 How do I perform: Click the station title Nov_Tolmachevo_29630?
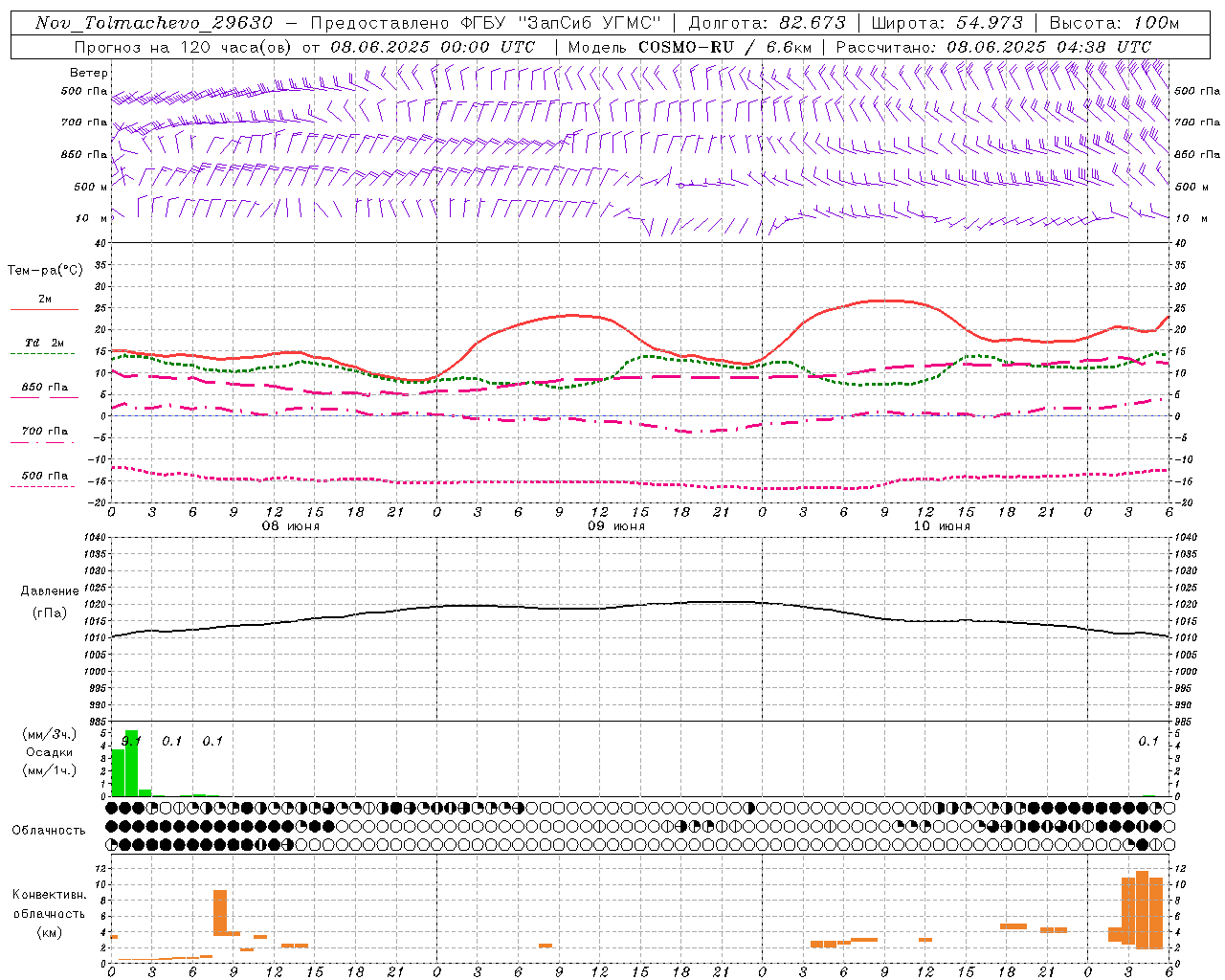(x=154, y=23)
